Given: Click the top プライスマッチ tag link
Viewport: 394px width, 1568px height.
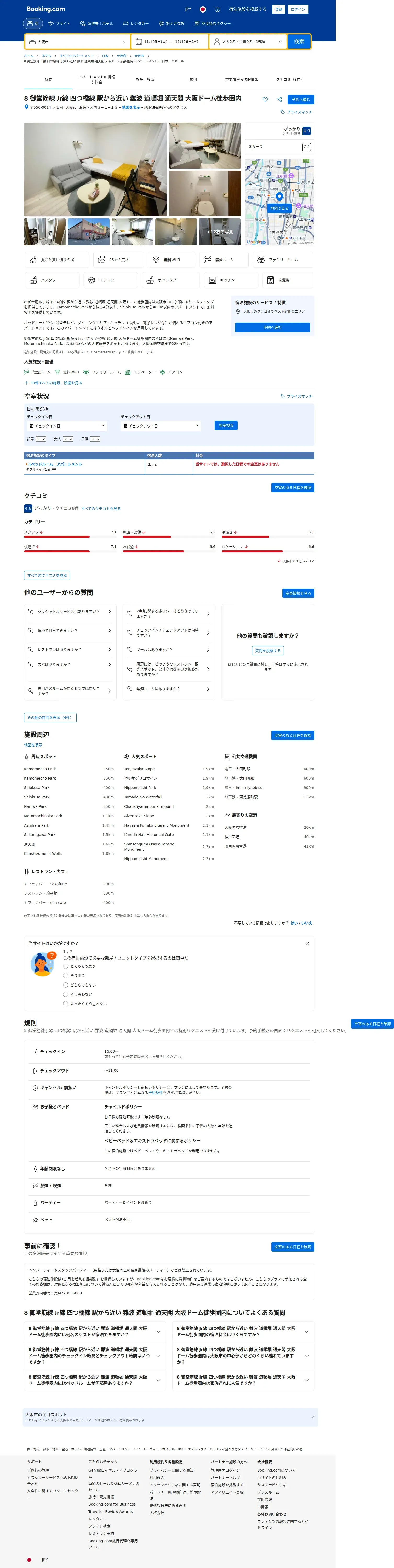Looking at the screenshot, I should click(296, 112).
